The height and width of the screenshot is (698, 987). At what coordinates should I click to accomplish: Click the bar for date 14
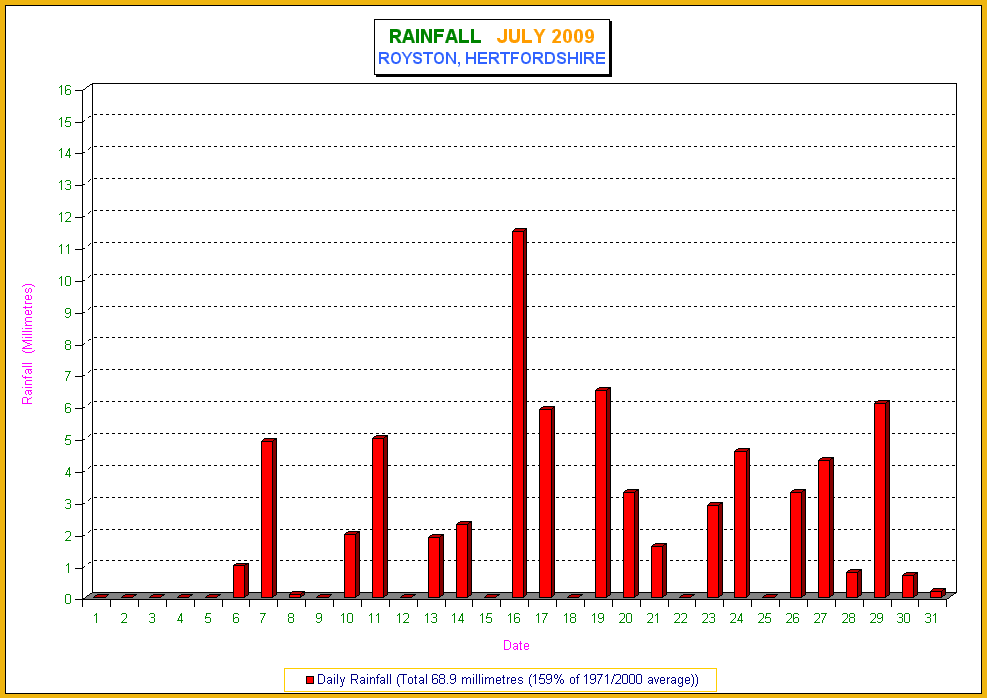(463, 560)
